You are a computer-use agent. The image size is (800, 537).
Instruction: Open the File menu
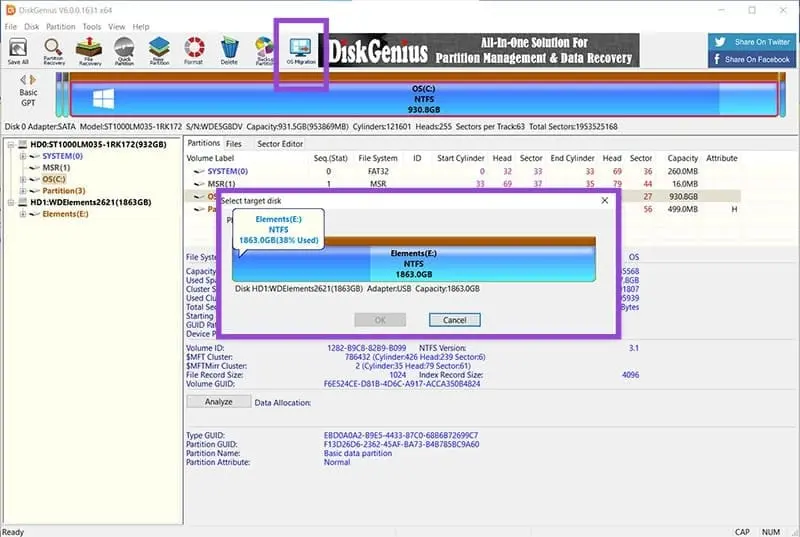11,27
